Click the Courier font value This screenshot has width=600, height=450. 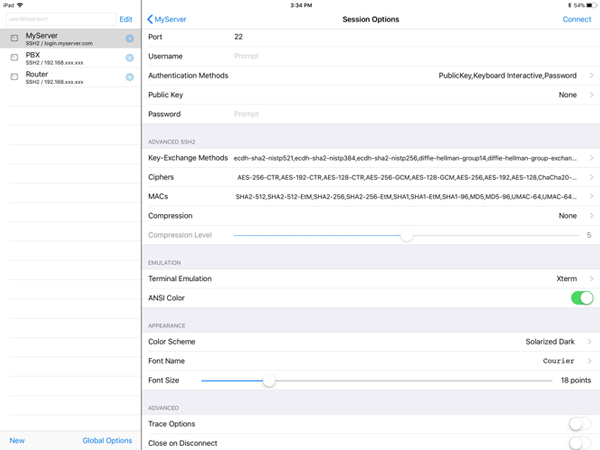coord(558,361)
